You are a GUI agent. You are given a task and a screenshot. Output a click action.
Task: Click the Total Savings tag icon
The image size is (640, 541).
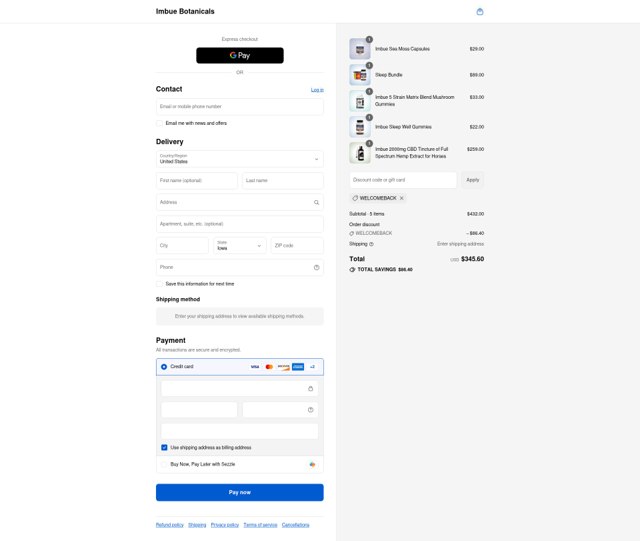352,269
